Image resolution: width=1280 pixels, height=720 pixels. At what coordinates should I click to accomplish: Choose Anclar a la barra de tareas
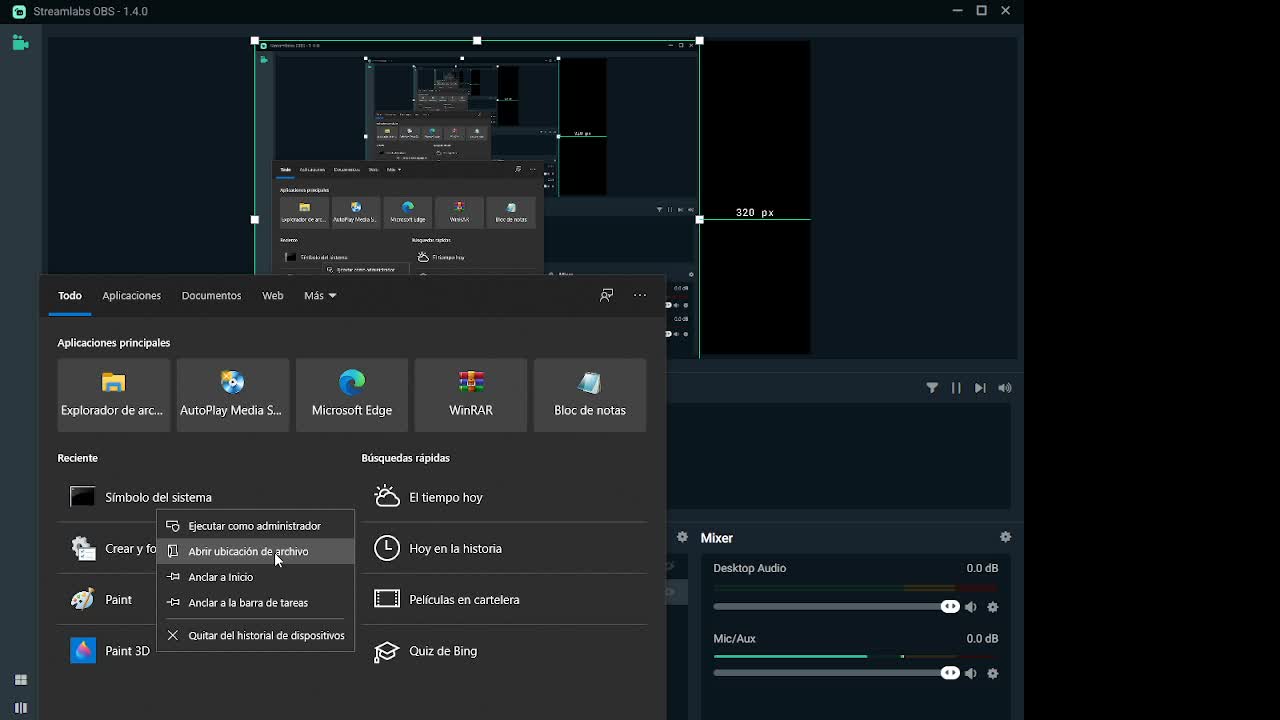coord(256,603)
